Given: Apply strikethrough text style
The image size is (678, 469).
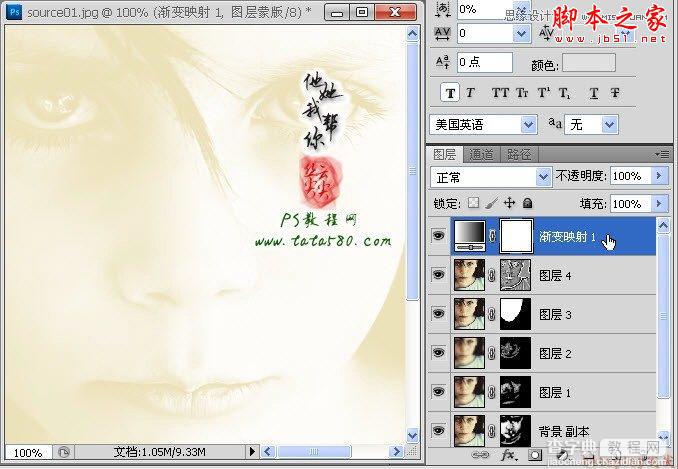Looking at the screenshot, I should 614,93.
